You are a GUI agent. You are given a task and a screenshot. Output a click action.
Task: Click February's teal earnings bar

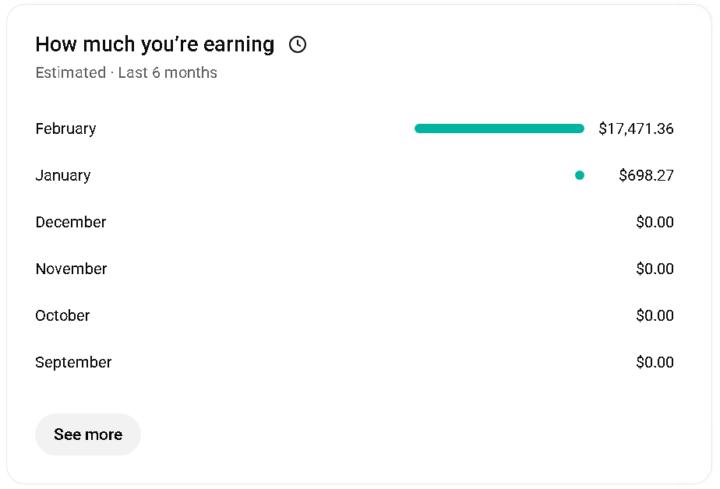(499, 128)
